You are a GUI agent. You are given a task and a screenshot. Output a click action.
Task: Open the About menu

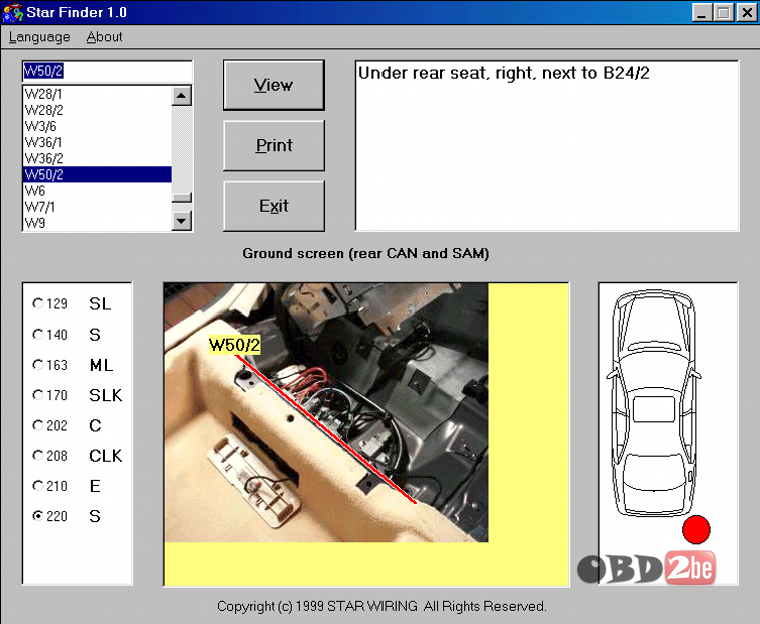click(104, 37)
